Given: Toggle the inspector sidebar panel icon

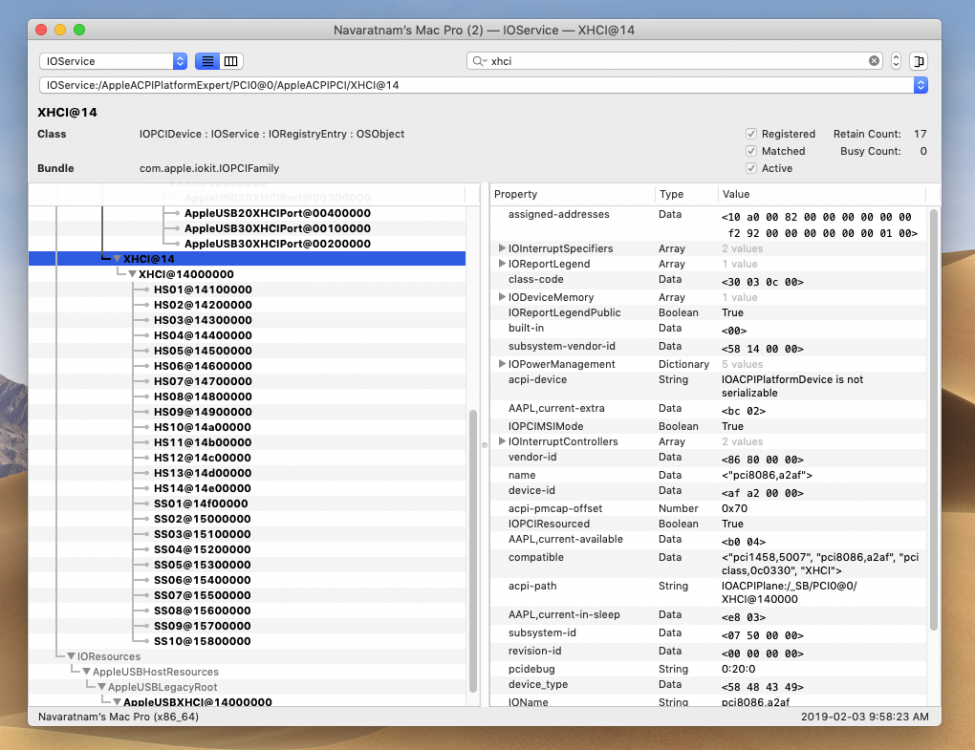Looking at the screenshot, I should tap(918, 61).
